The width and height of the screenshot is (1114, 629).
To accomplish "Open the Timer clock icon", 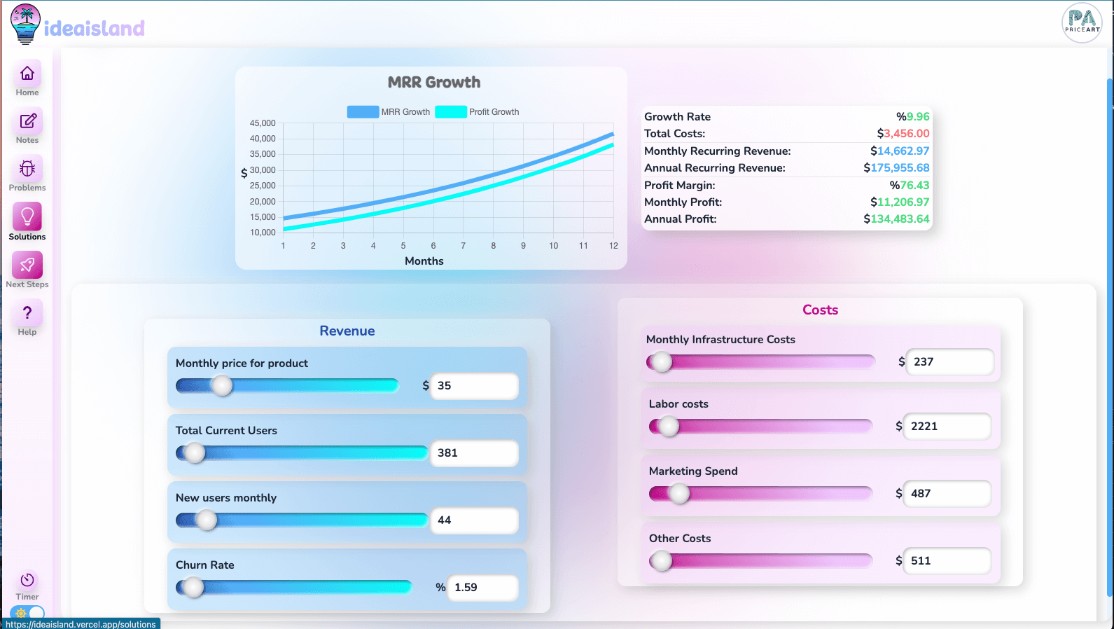I will click(27, 580).
